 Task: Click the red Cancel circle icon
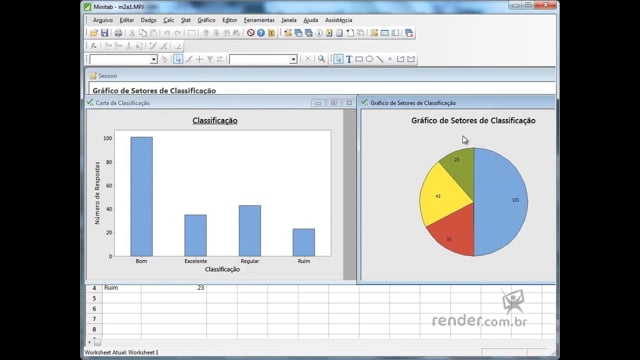pyautogui.click(x=251, y=33)
